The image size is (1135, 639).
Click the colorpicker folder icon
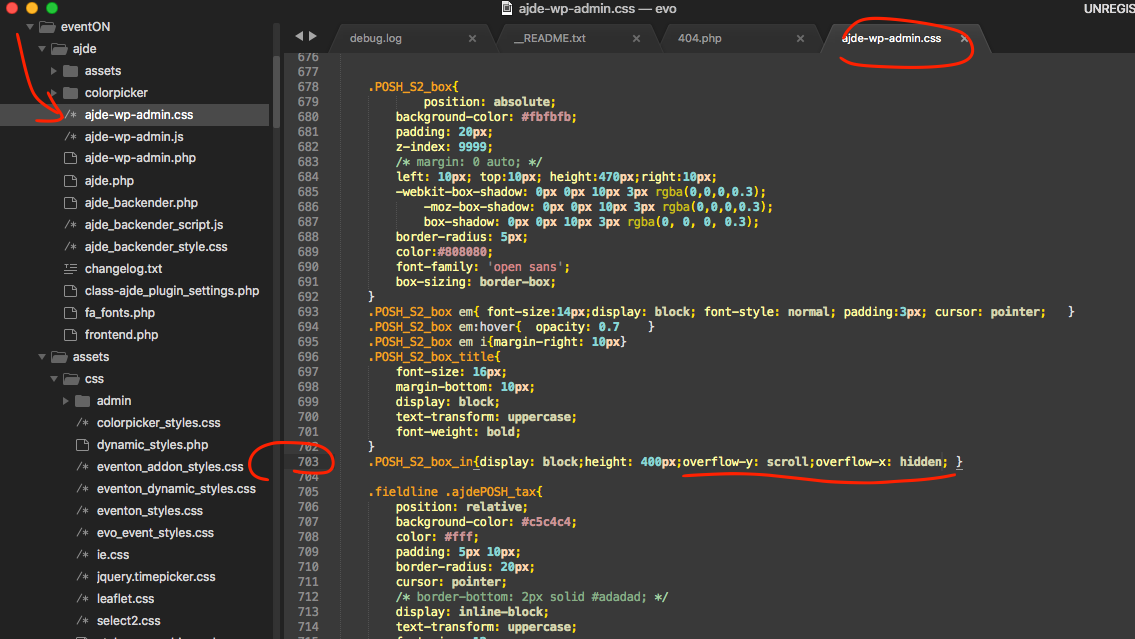(70, 93)
